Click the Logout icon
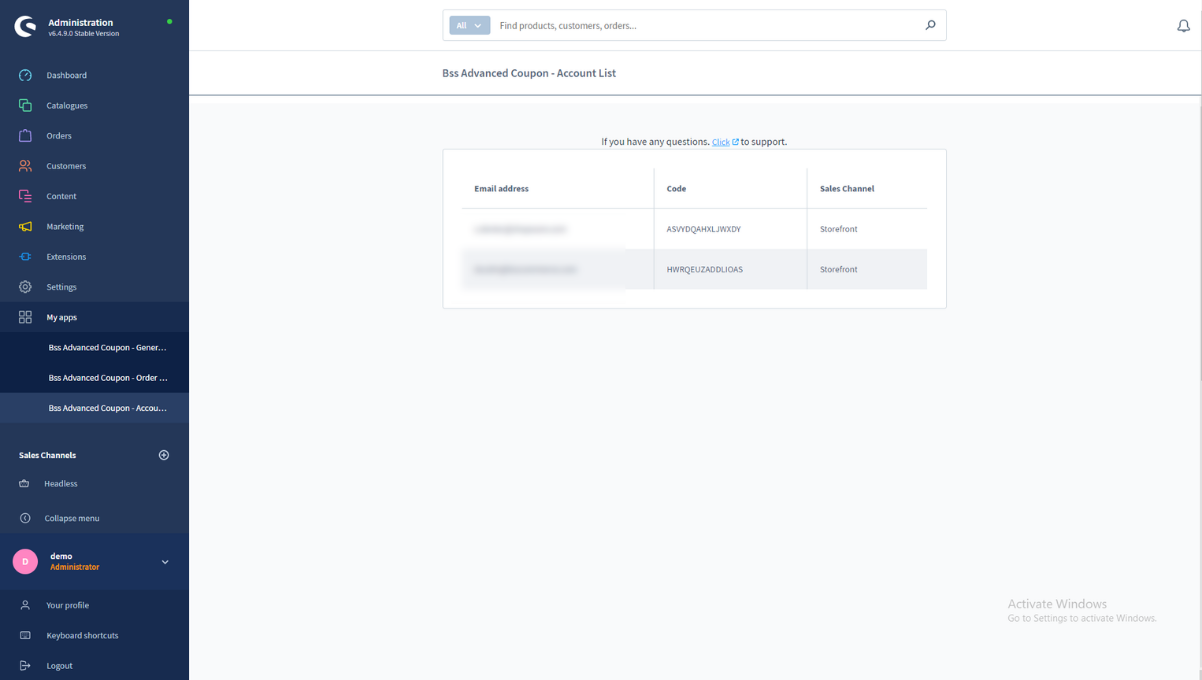 [x=25, y=666]
